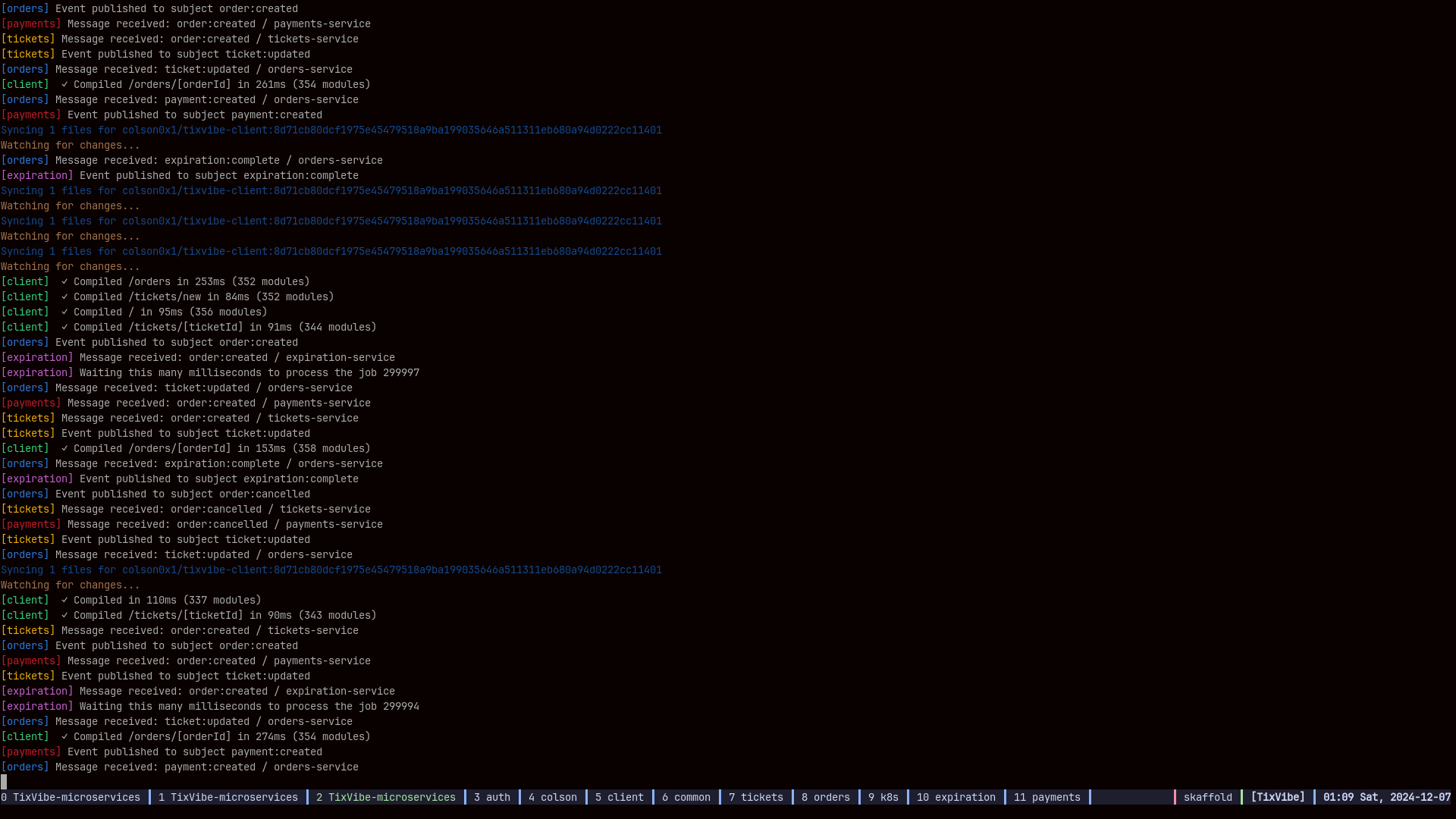The image size is (1456, 819).
Task: Click 'Compiled in 110ms (337 modules)' line
Action: click(x=131, y=600)
